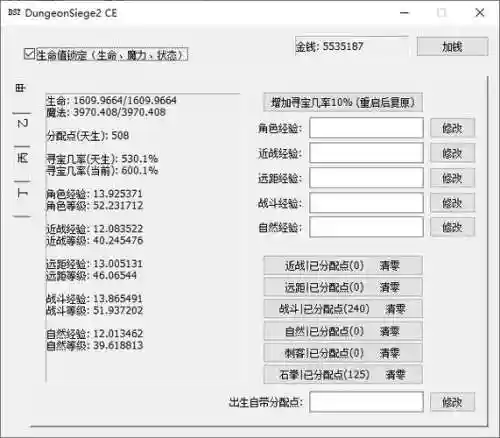Click 战斗等级: 51.937202 text
Screen dimensions: 500x438
point(95,311)
